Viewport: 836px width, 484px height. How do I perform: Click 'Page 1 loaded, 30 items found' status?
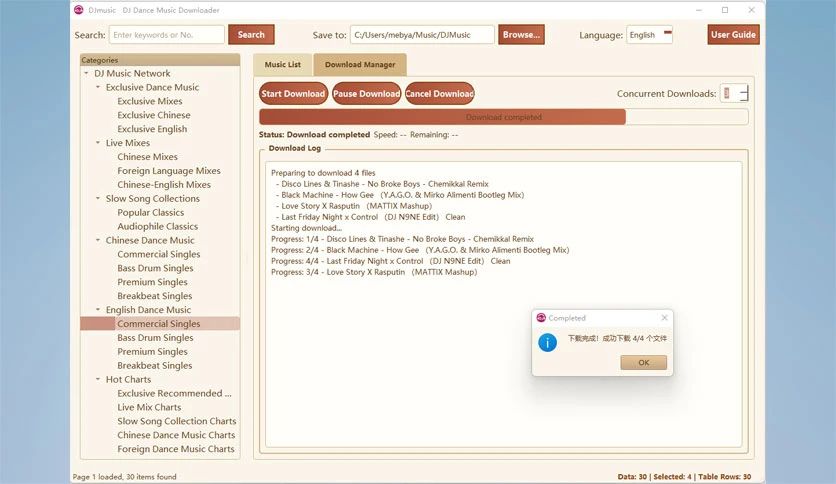(x=124, y=477)
